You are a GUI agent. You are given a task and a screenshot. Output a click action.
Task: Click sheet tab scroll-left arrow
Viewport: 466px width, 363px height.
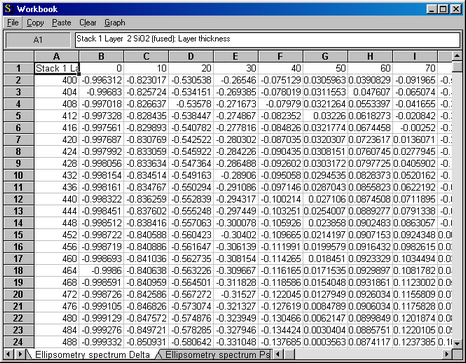click(9, 354)
